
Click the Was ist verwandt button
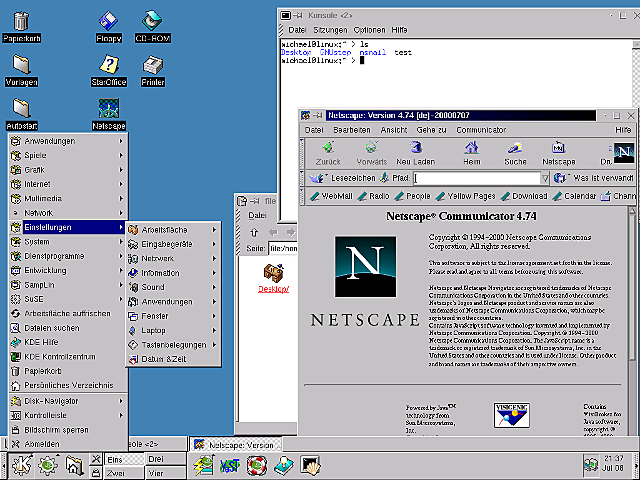594,178
